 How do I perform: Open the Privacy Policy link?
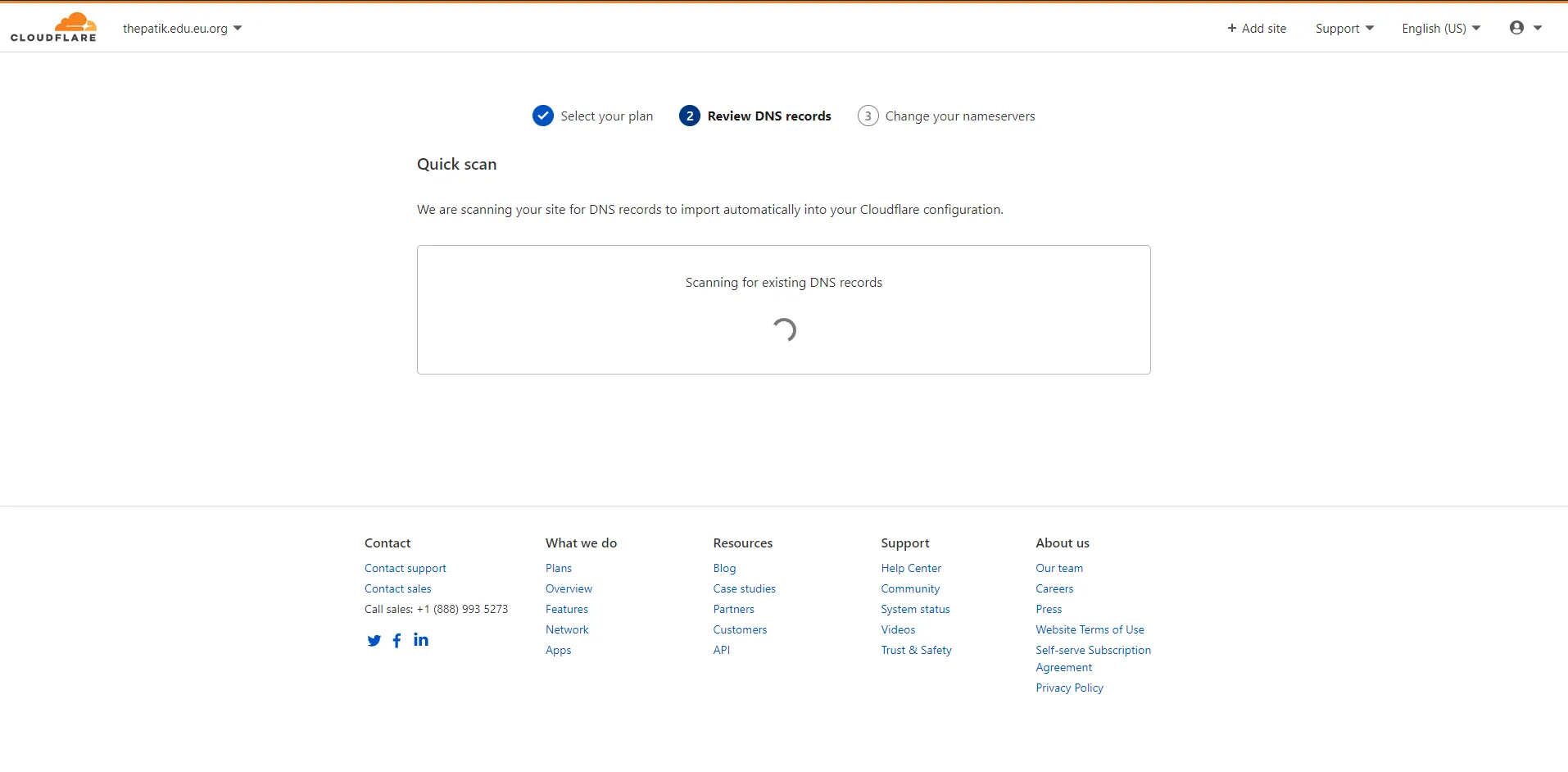tap(1069, 688)
